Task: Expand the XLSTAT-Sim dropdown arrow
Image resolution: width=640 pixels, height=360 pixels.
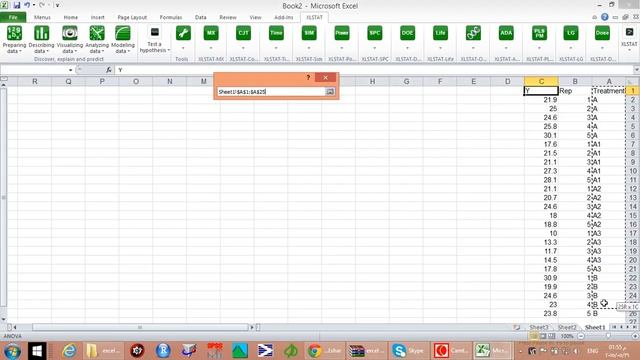Action: pos(309,48)
